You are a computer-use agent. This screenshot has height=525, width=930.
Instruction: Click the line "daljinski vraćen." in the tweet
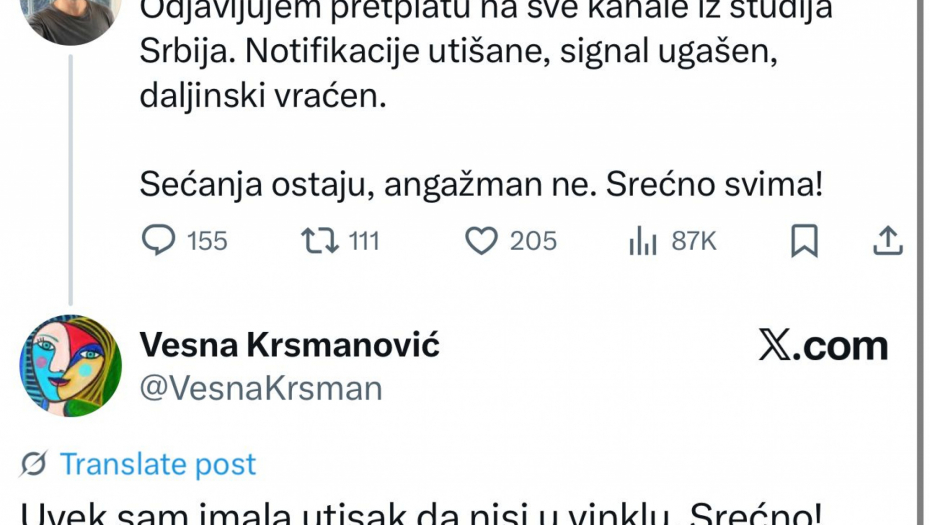[x=261, y=98]
